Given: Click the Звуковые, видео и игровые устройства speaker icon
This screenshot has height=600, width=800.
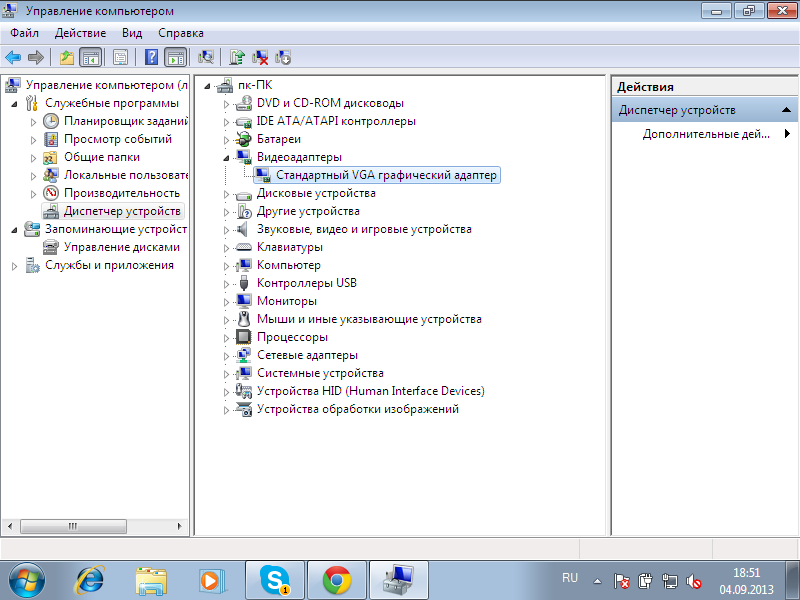Looking at the screenshot, I should point(244,229).
